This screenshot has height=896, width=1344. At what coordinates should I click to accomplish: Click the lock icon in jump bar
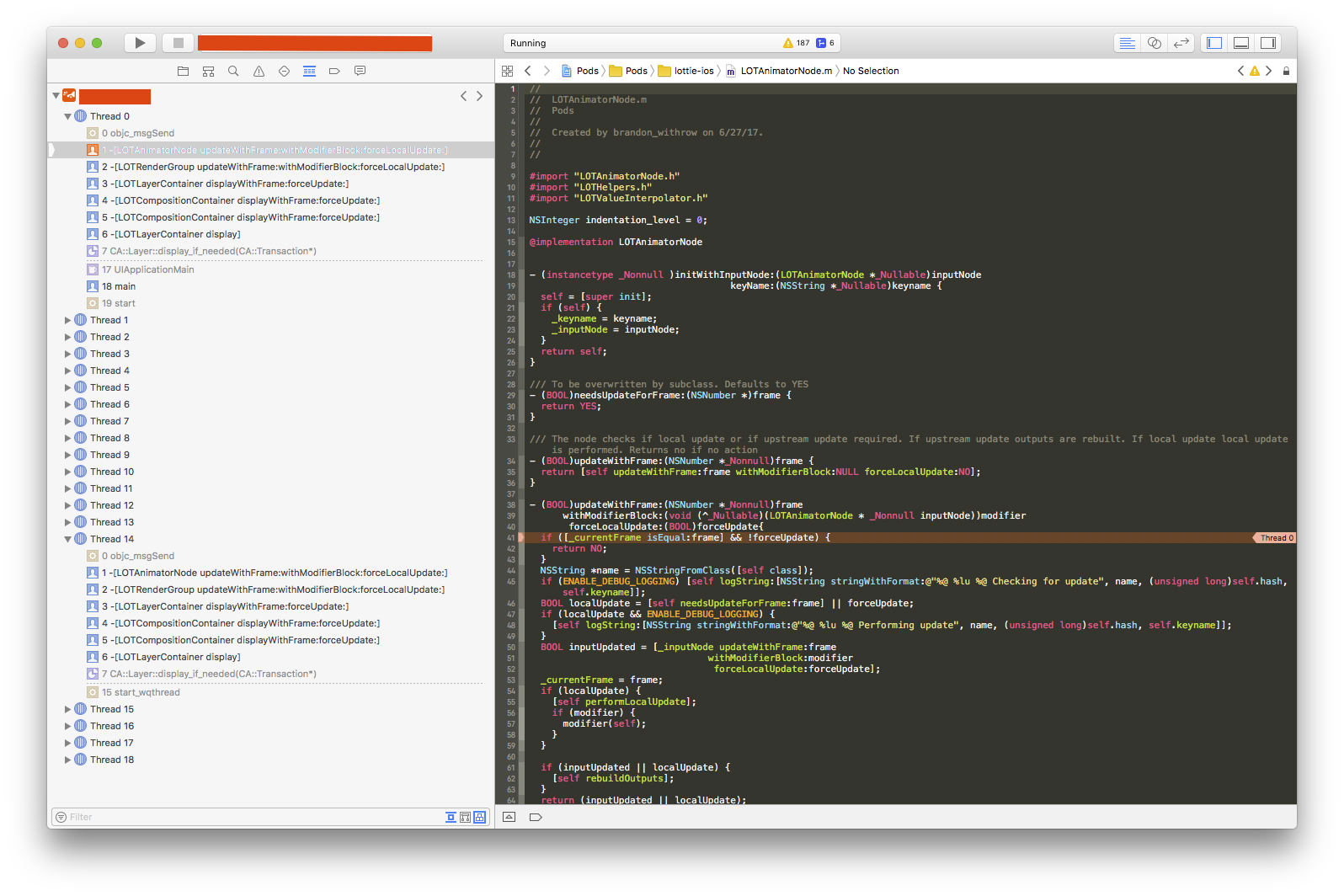tap(1286, 72)
